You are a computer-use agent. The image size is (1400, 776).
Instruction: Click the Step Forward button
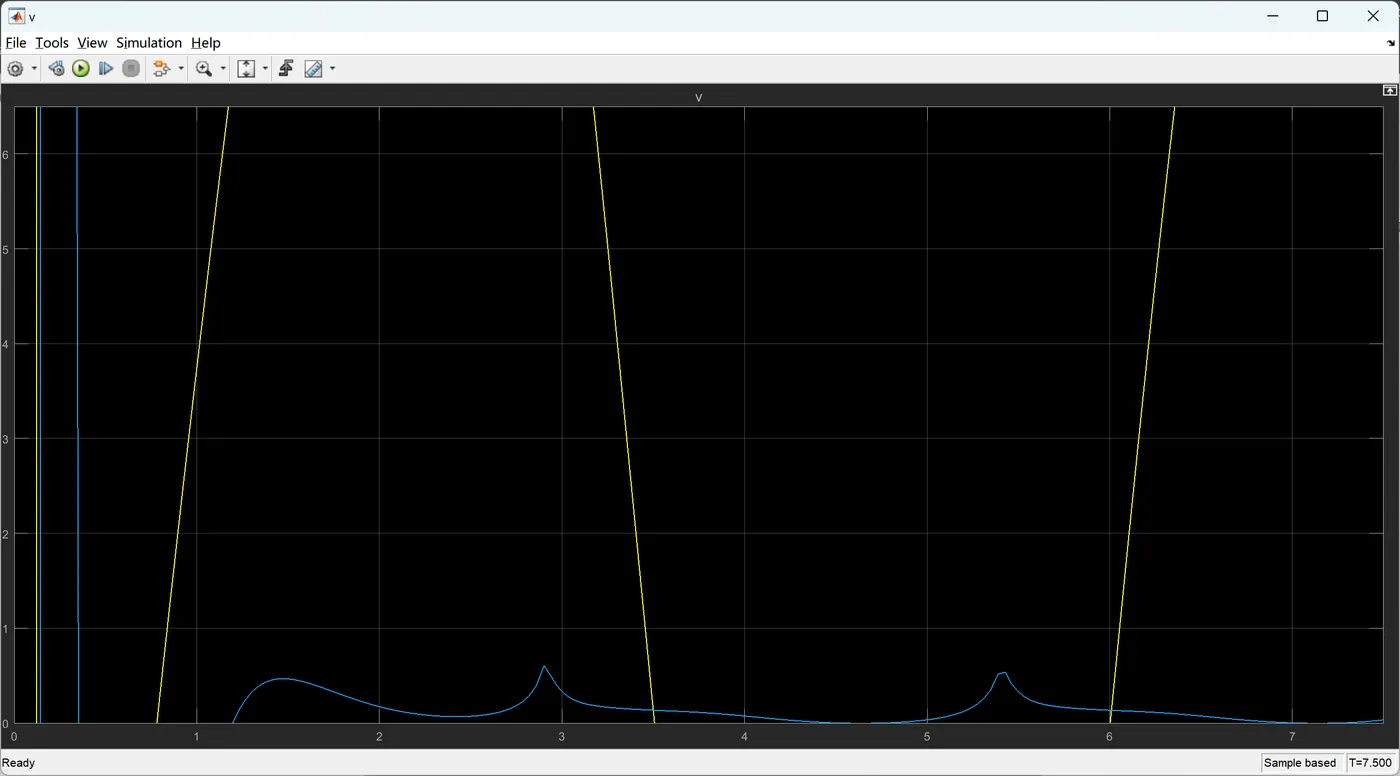106,69
